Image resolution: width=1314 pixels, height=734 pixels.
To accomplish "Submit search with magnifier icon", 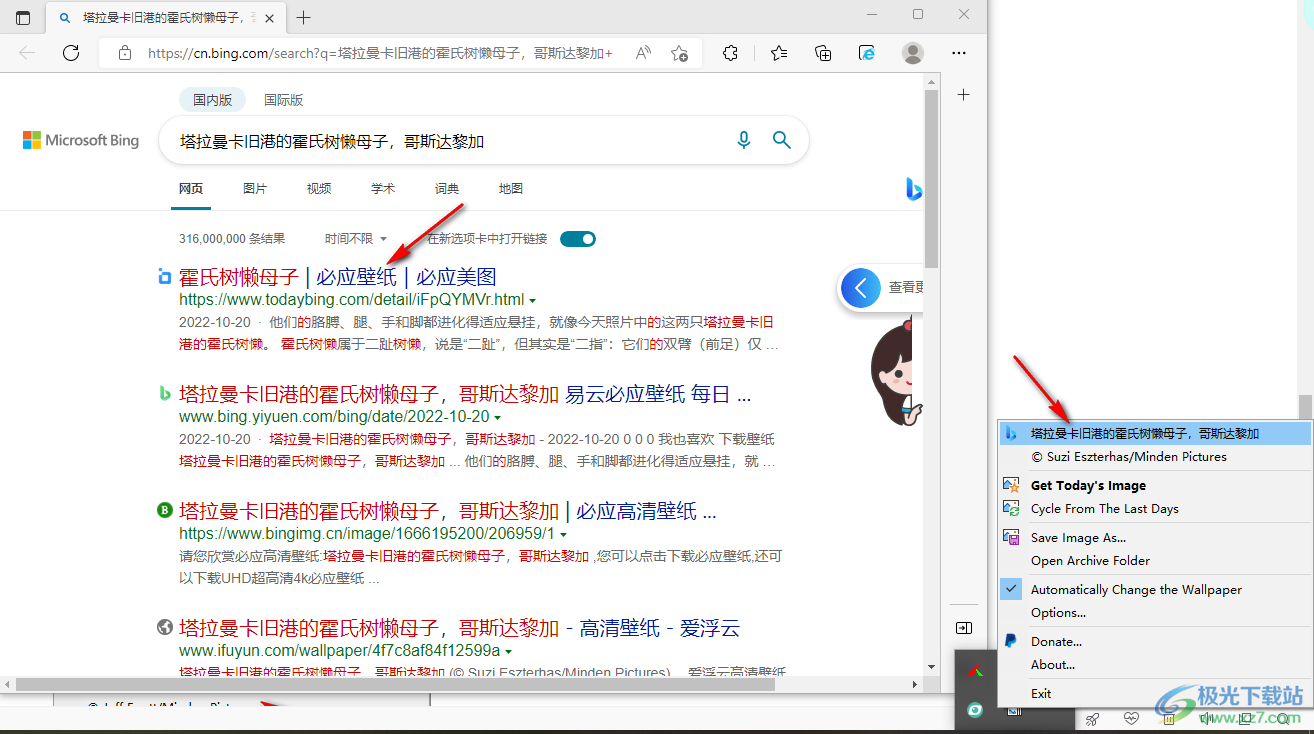I will tap(782, 140).
